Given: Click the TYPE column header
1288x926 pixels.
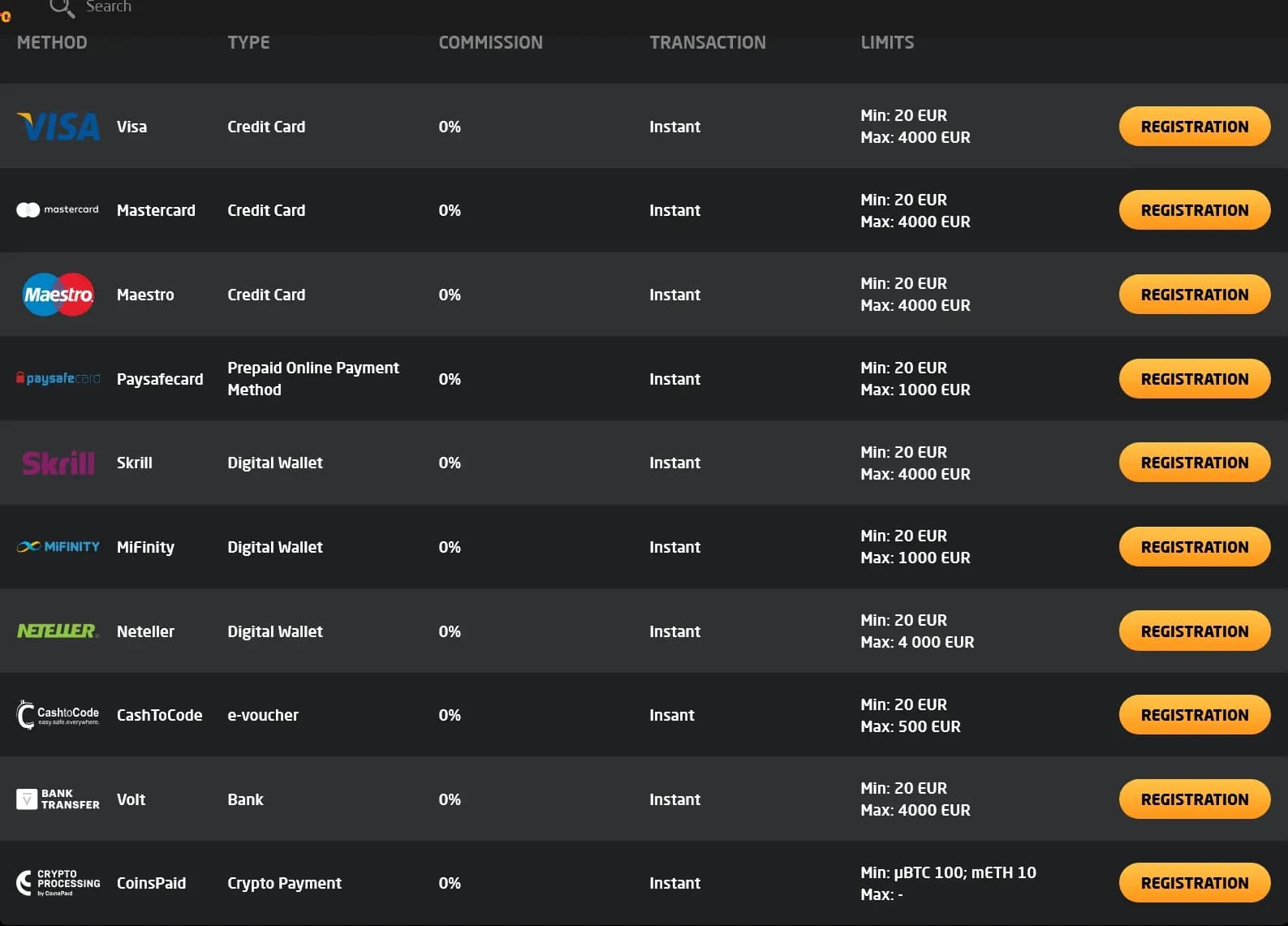Looking at the screenshot, I should click(x=248, y=42).
